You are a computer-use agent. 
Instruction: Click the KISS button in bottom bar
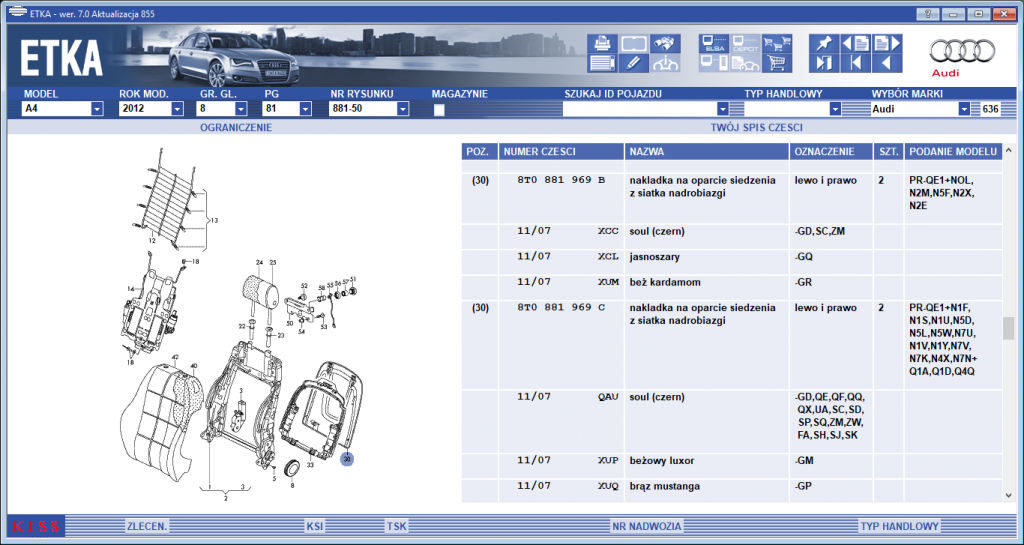click(x=36, y=526)
